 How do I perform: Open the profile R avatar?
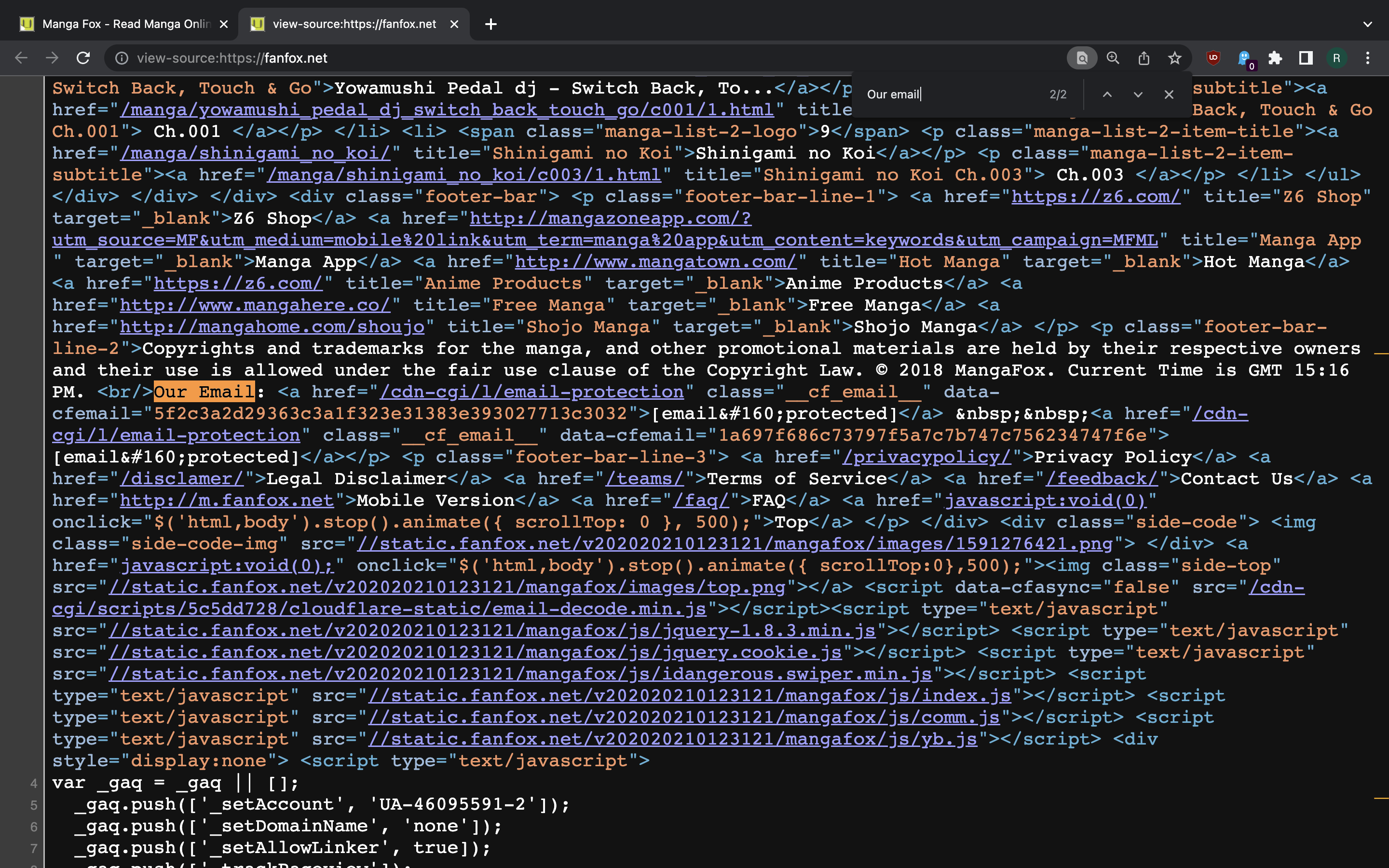(x=1337, y=58)
